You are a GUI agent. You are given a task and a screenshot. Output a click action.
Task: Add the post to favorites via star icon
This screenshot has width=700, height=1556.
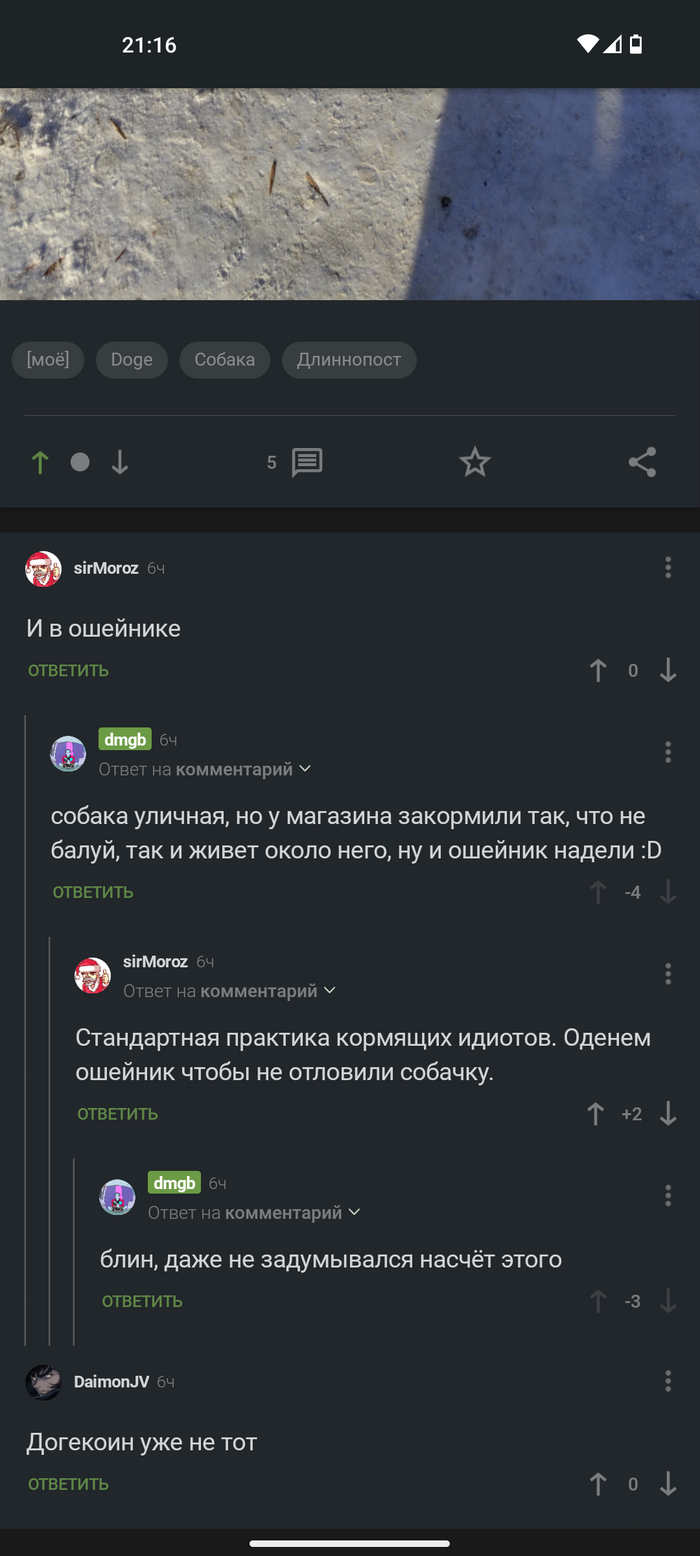(474, 462)
